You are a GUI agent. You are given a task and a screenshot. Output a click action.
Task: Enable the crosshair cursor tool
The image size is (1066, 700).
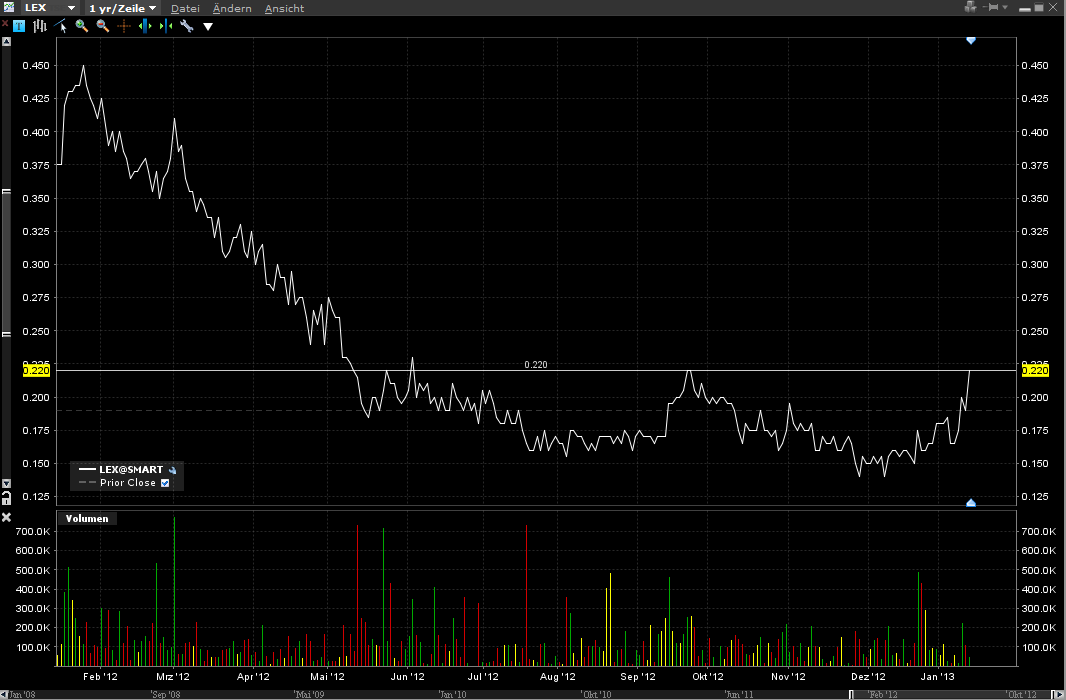124,25
